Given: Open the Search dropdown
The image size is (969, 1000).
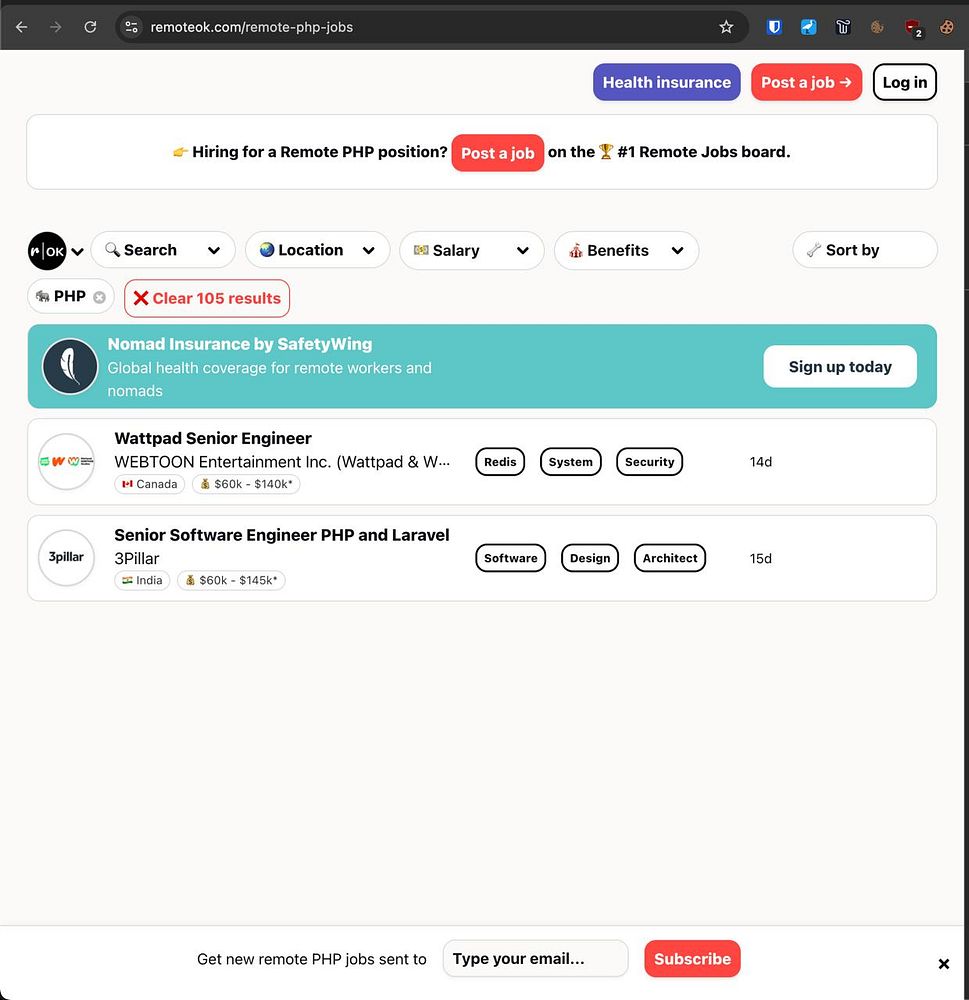Looking at the screenshot, I should click(163, 250).
